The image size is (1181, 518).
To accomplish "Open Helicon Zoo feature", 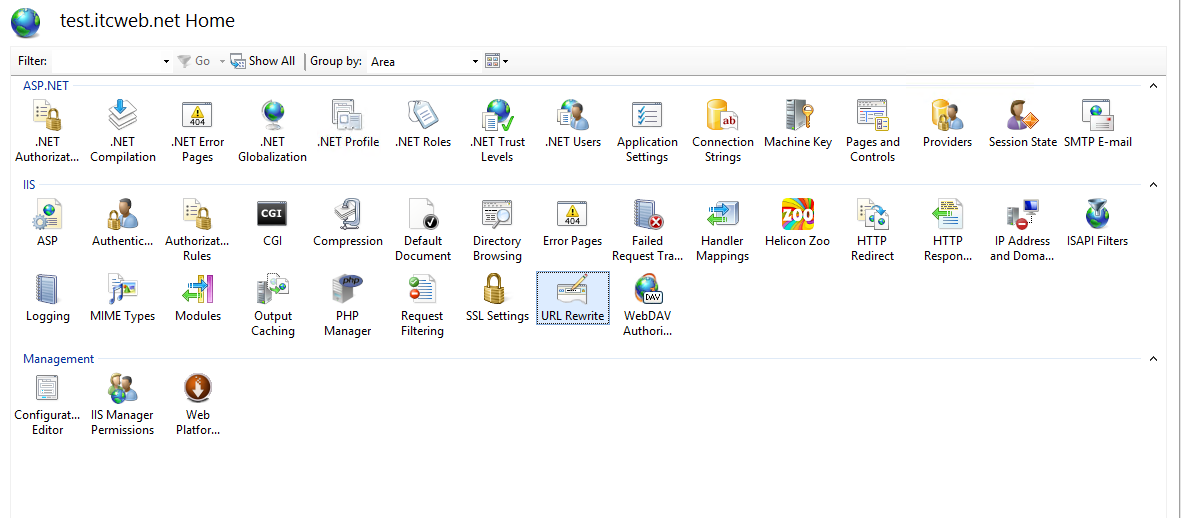I will pyautogui.click(x=798, y=224).
